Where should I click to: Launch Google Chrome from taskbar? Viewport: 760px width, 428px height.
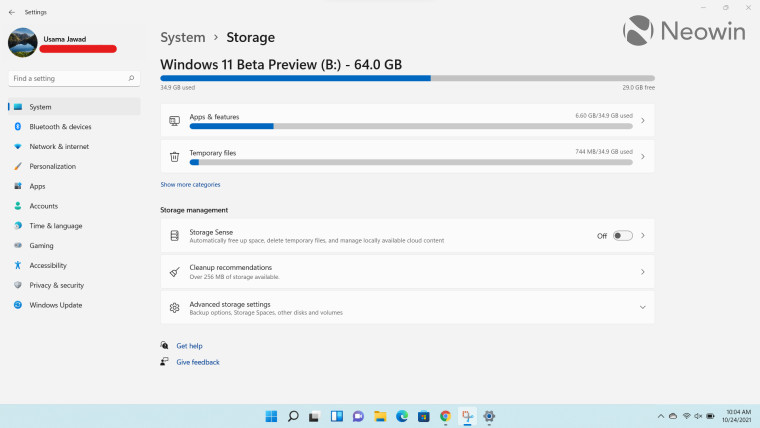[445, 416]
